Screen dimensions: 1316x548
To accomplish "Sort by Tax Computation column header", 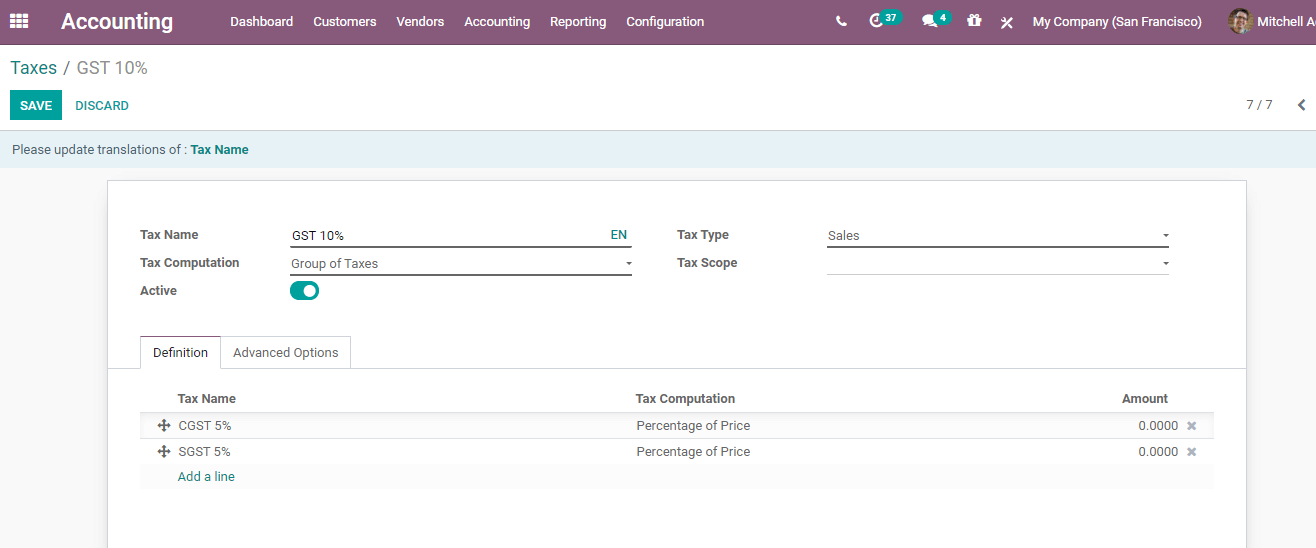I will coord(685,398).
